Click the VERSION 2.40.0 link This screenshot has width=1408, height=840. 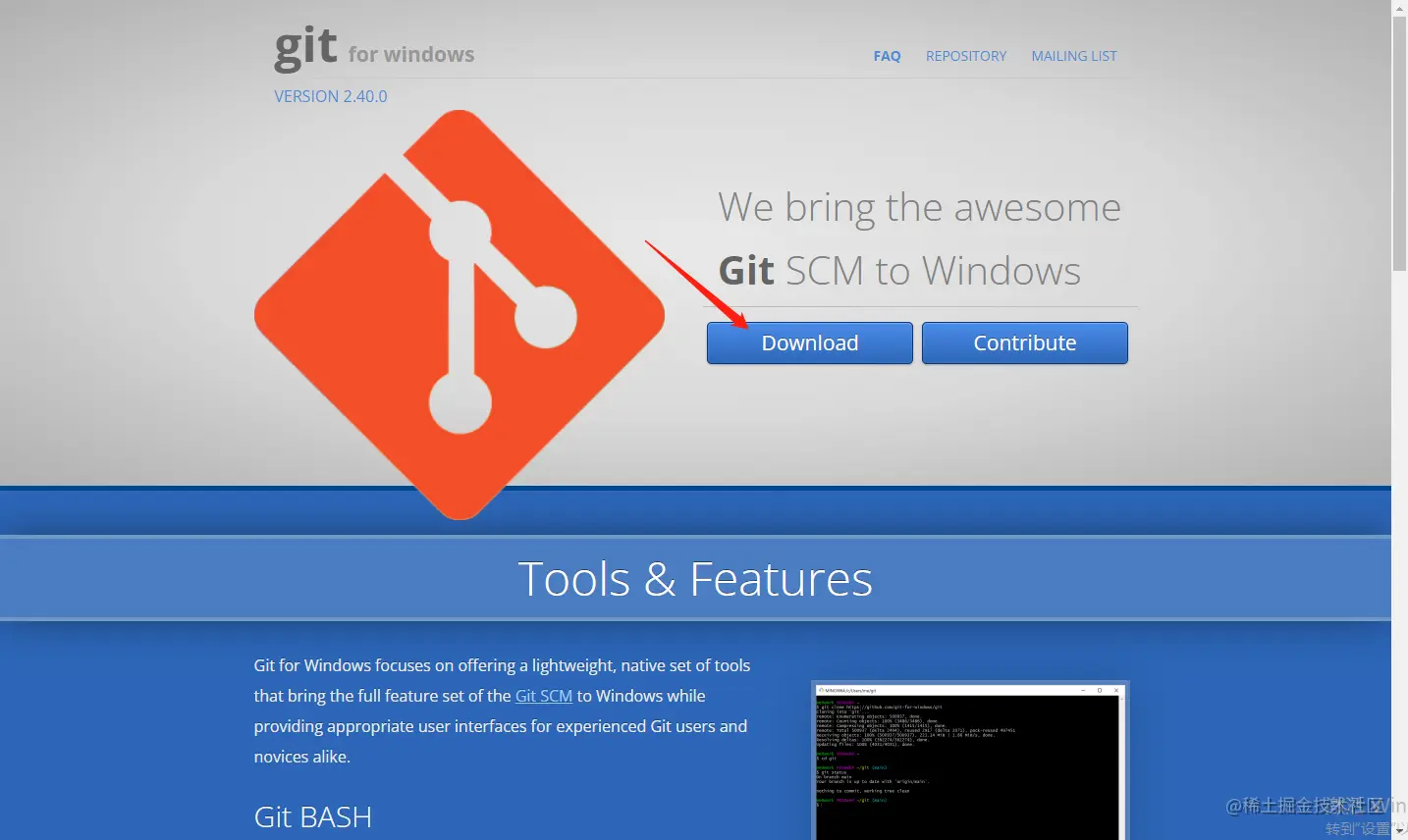click(331, 96)
